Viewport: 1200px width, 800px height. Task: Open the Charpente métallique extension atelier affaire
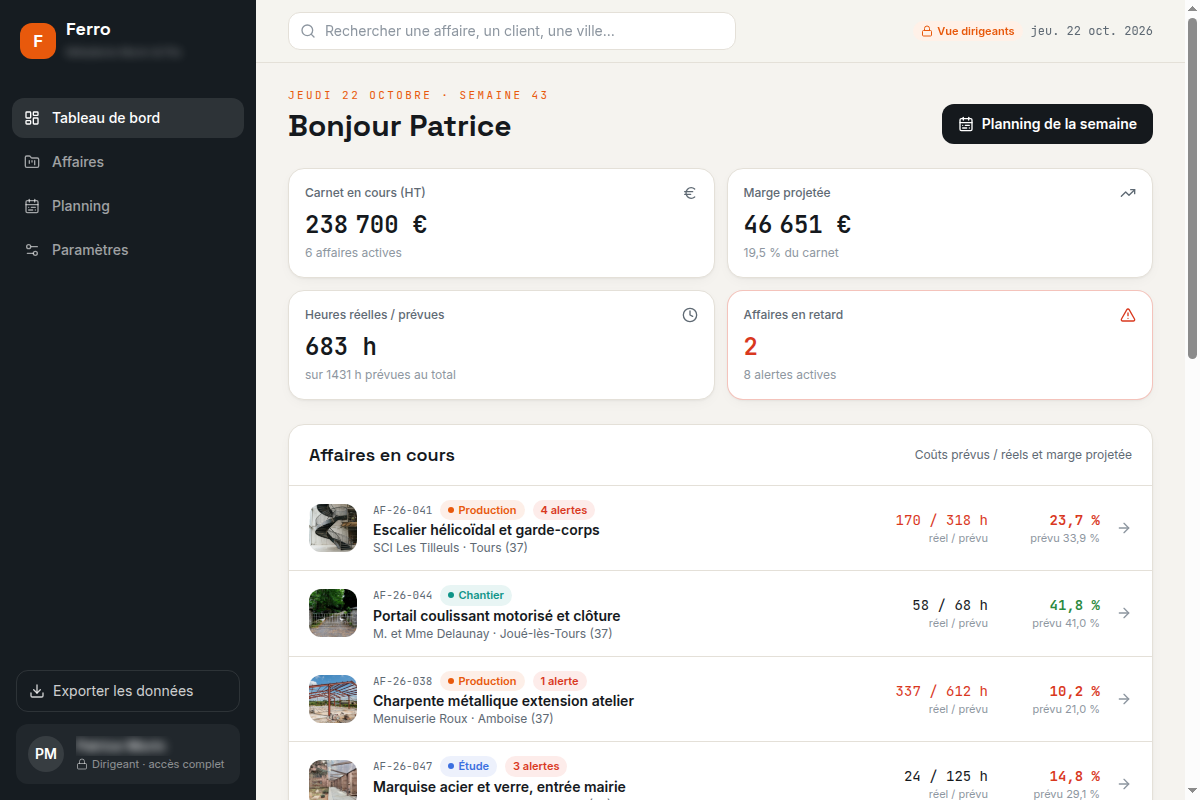coord(720,699)
